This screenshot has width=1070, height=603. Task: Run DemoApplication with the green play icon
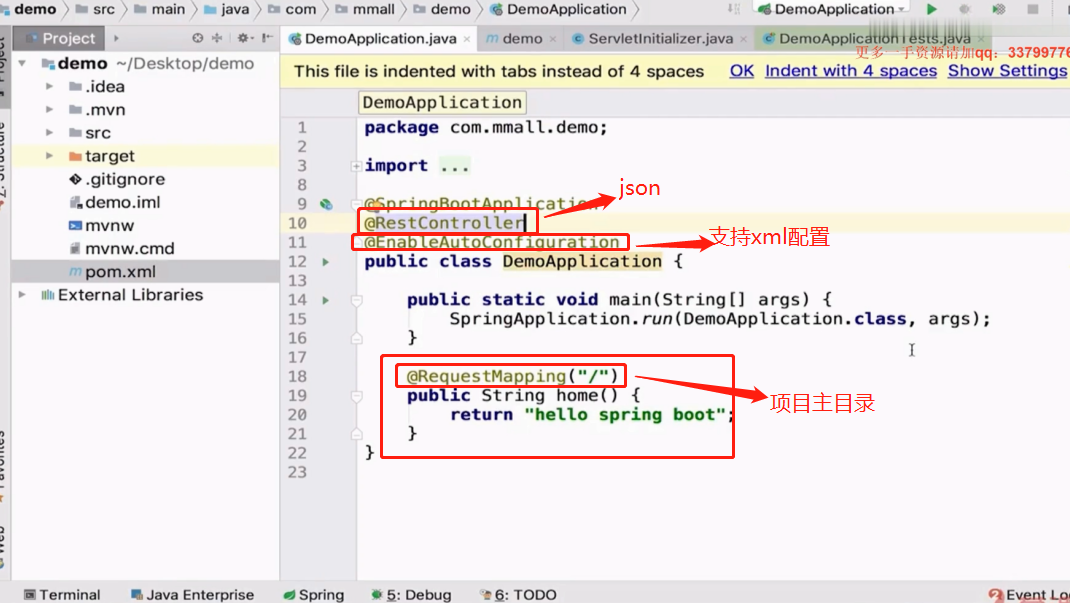(931, 10)
